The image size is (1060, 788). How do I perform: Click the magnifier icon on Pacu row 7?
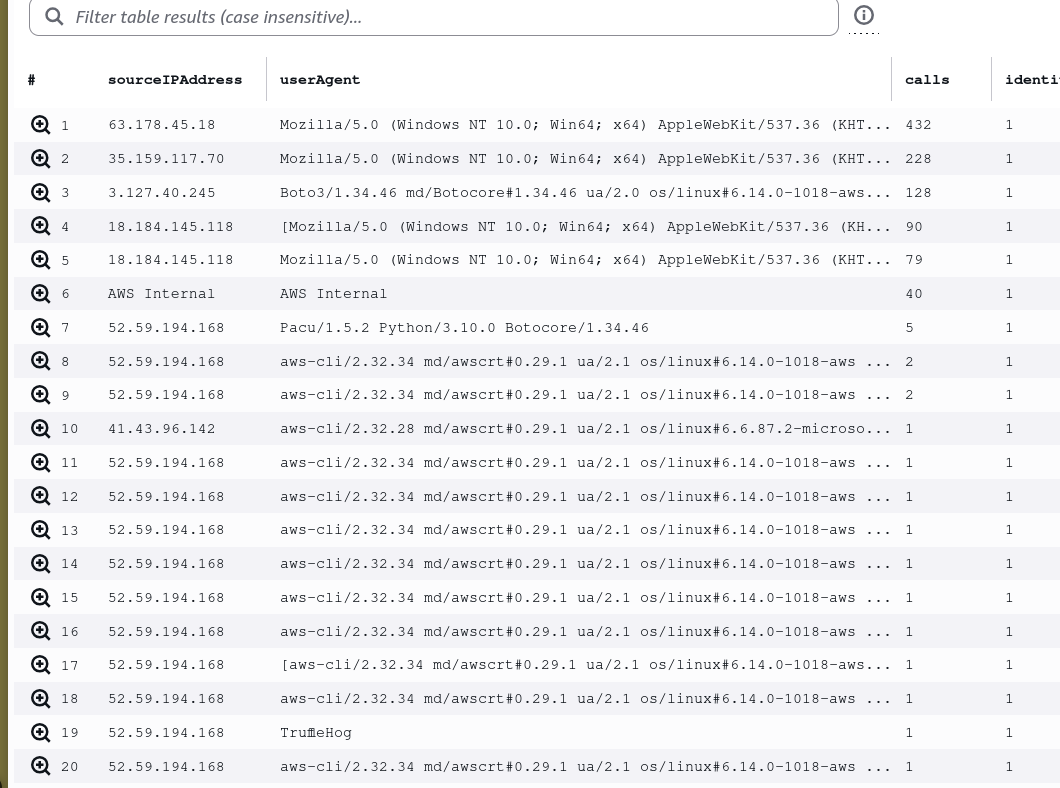pyautogui.click(x=41, y=328)
